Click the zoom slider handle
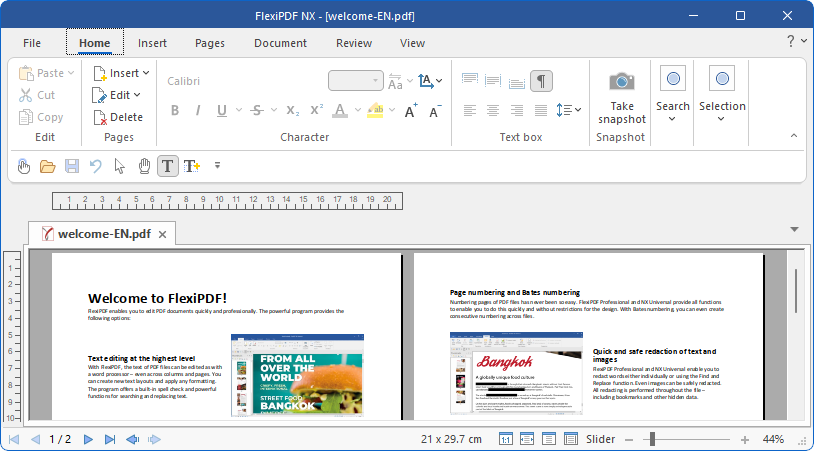Image resolution: width=814 pixels, height=451 pixels. point(651,439)
